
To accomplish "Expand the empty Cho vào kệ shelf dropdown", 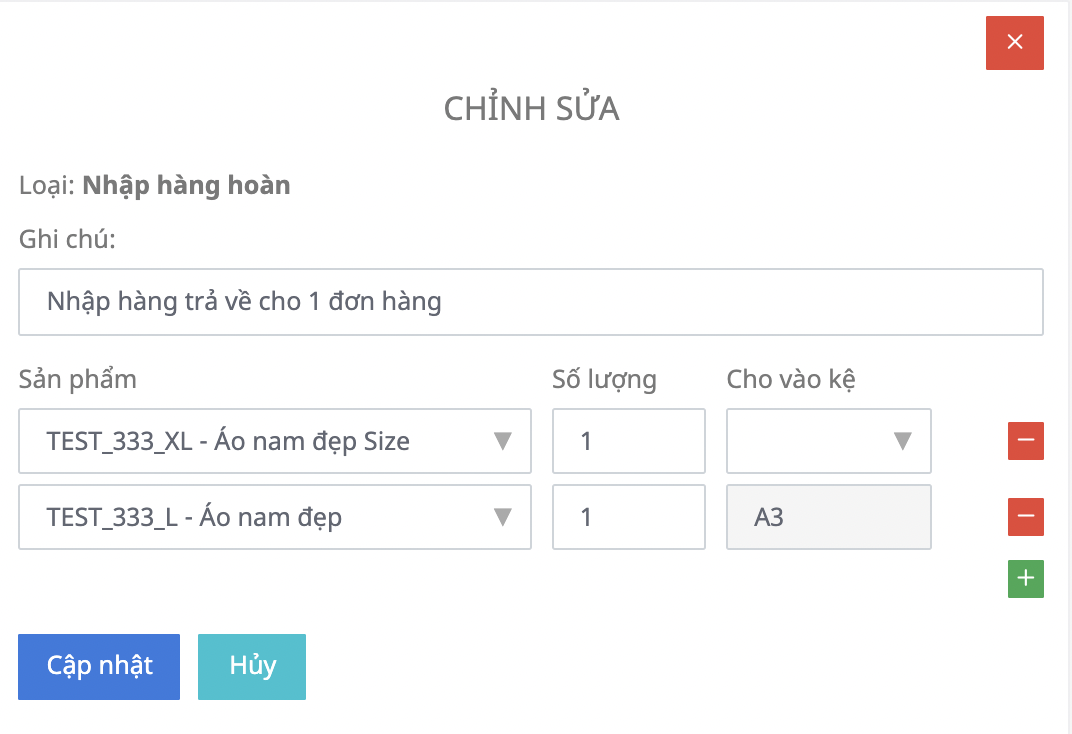I will (828, 440).
